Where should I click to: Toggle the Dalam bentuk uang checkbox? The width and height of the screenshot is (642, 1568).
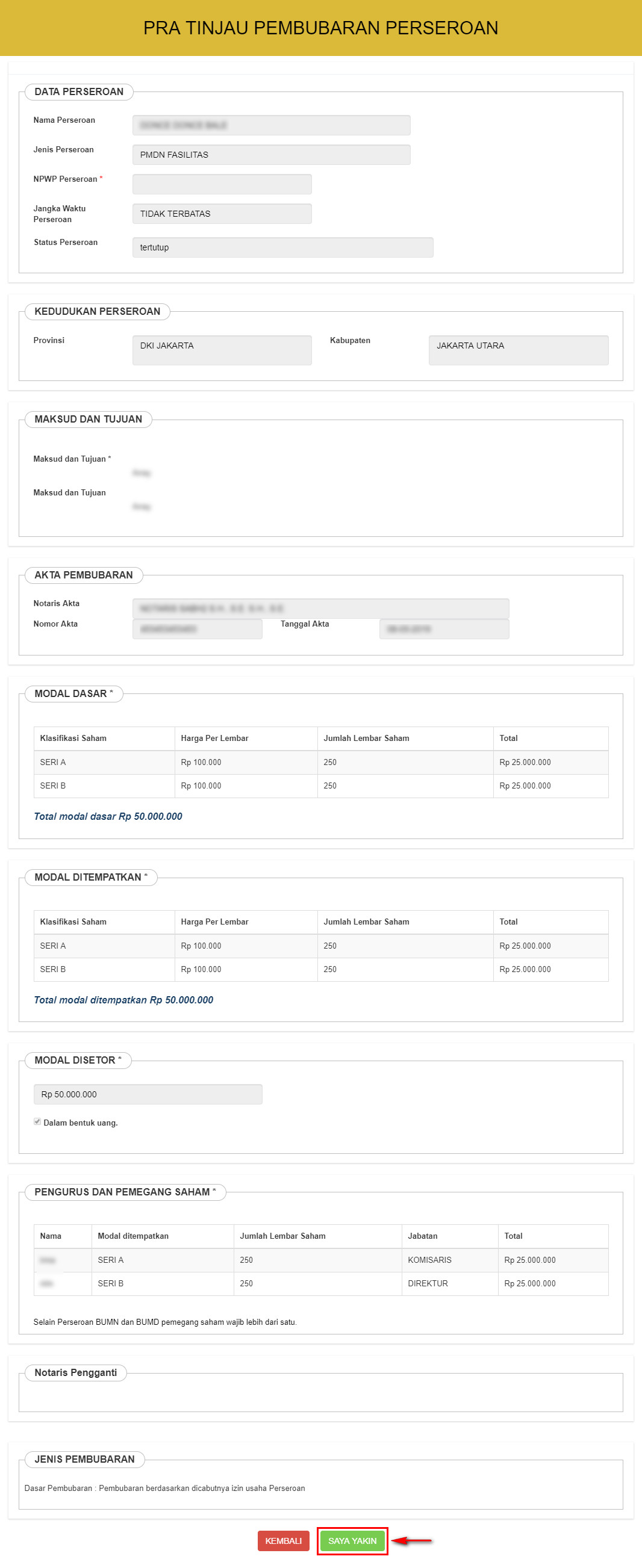[x=38, y=1121]
